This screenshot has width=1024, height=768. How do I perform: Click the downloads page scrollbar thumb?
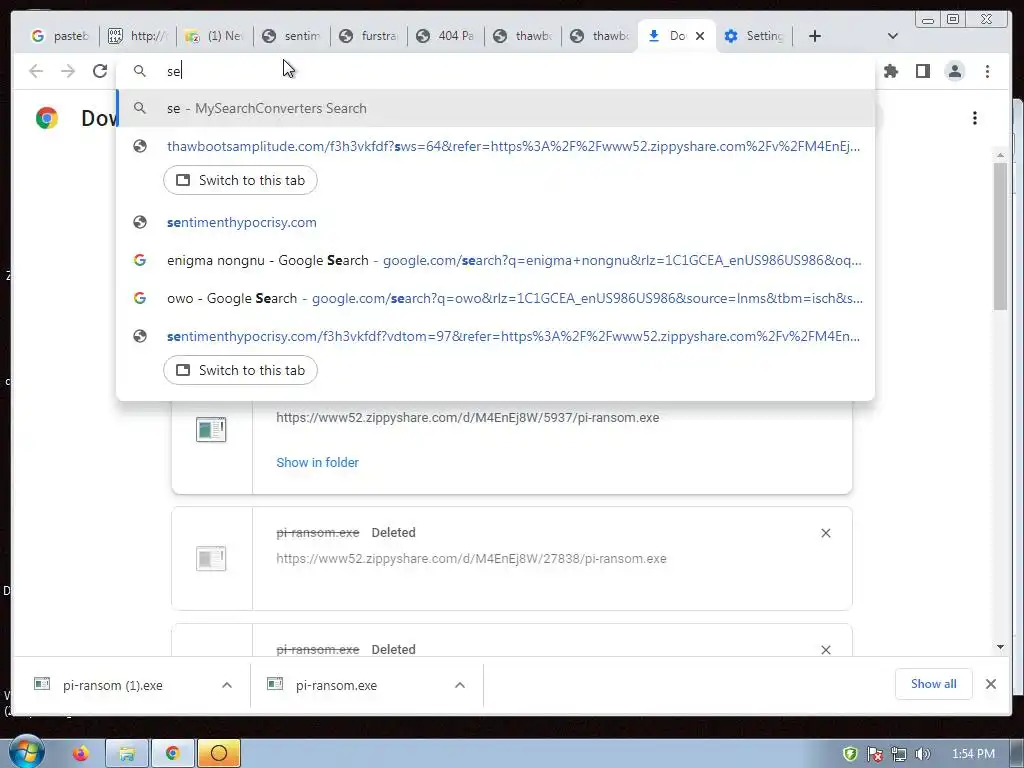[x=1000, y=236]
